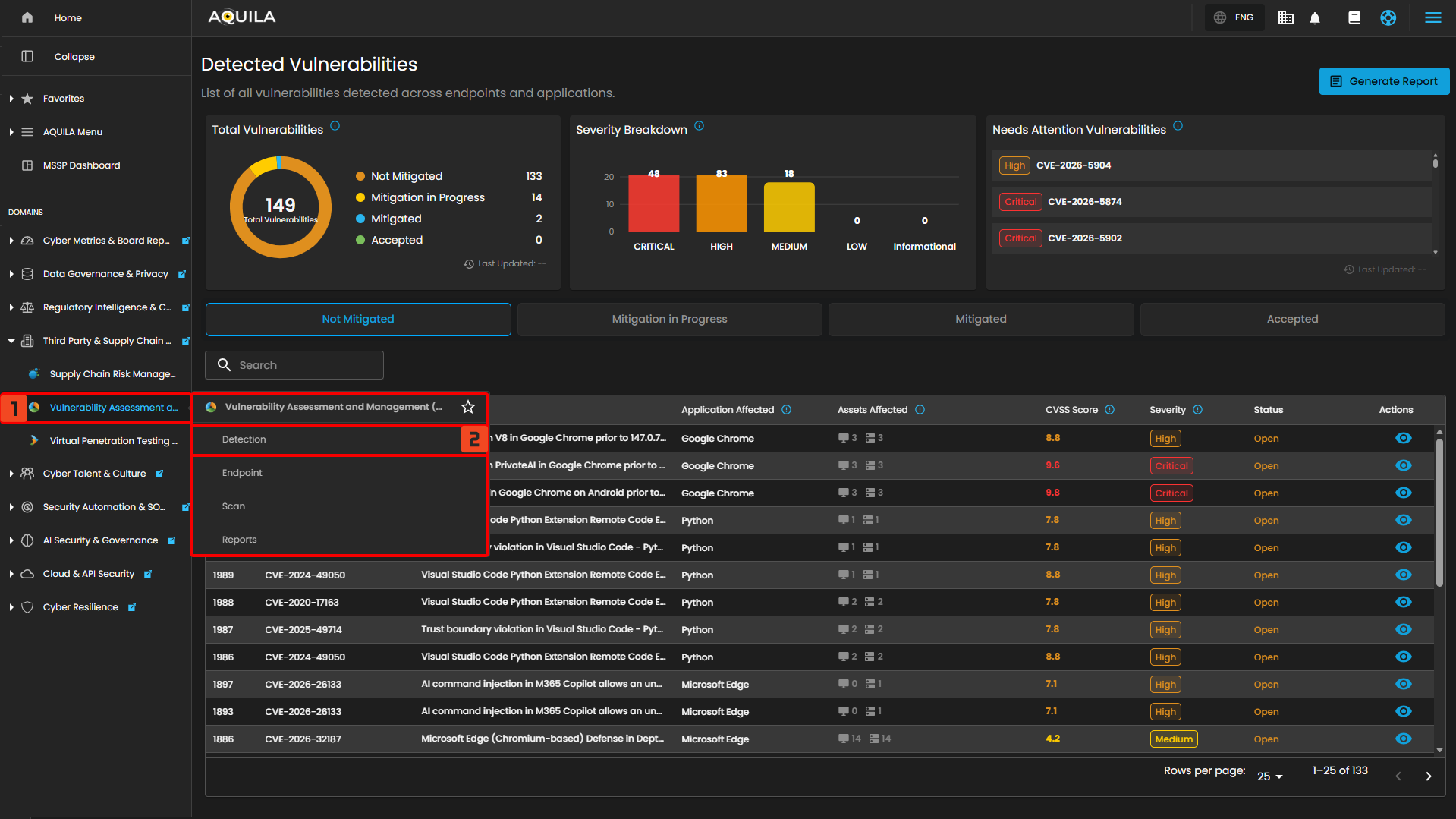This screenshot has width=1456, height=819.
Task: Click the MSSP Dashboard icon
Action: 27,165
